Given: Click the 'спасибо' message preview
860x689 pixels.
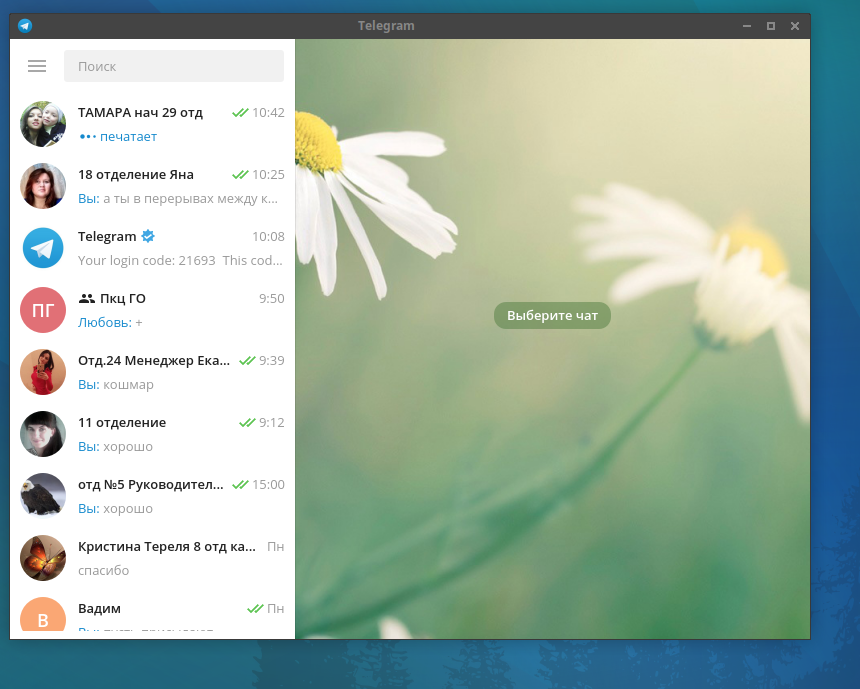Looking at the screenshot, I should (x=104, y=571).
